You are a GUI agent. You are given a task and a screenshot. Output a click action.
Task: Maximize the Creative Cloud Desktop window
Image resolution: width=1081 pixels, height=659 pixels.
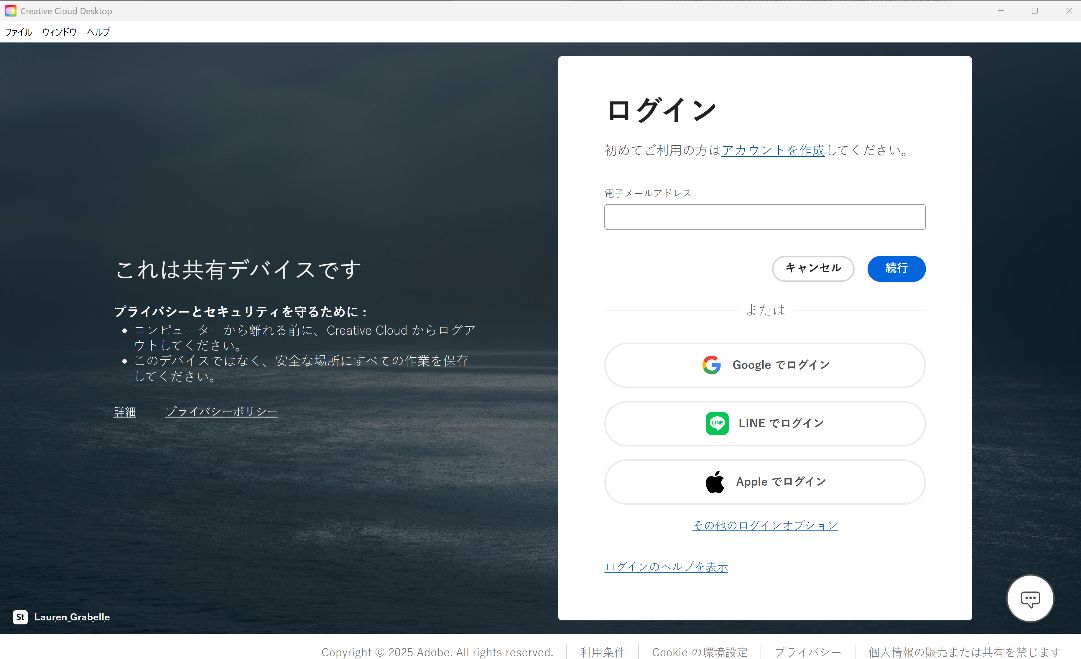coord(1035,10)
